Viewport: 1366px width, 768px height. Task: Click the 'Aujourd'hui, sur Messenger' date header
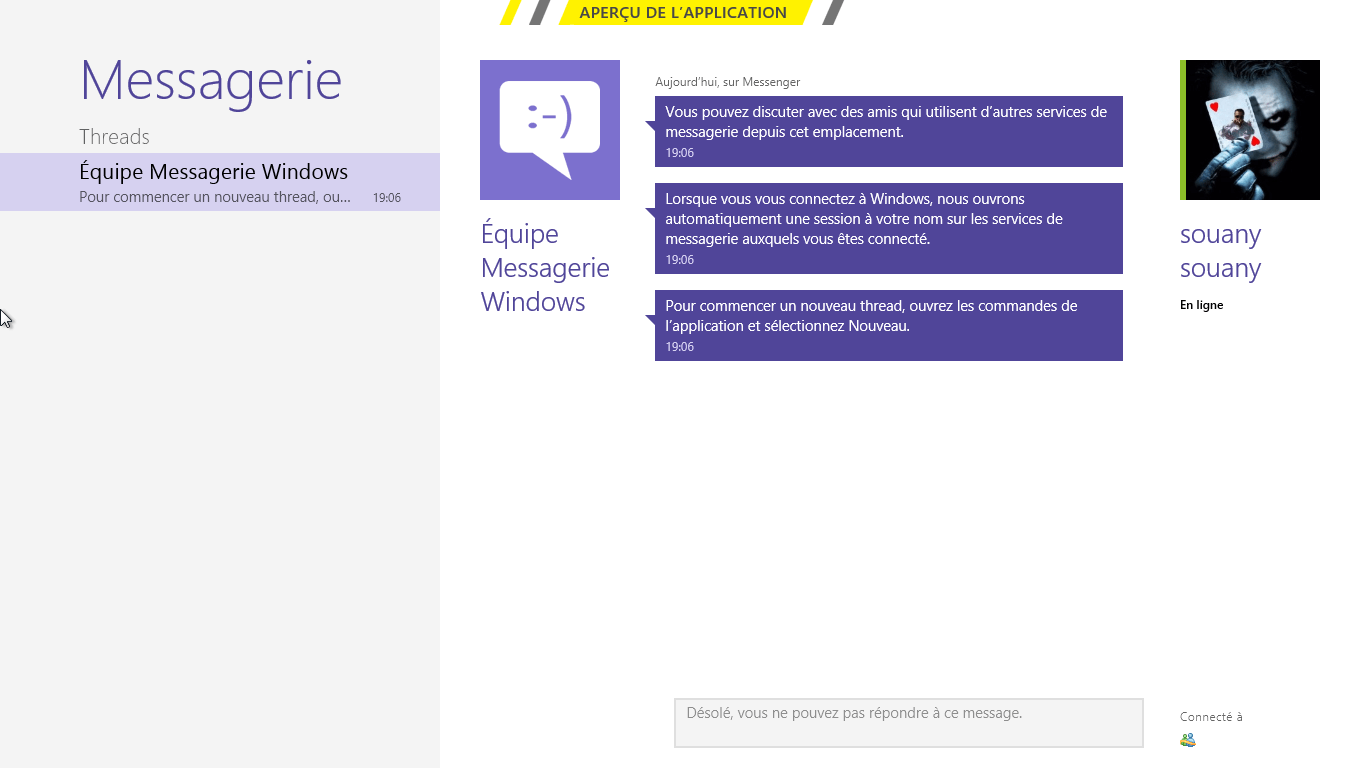pos(728,82)
